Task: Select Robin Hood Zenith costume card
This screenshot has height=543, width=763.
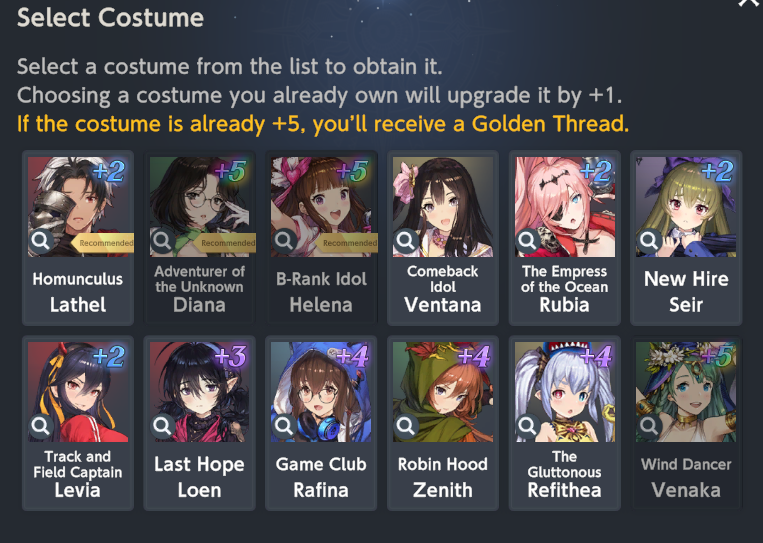Action: [443, 423]
